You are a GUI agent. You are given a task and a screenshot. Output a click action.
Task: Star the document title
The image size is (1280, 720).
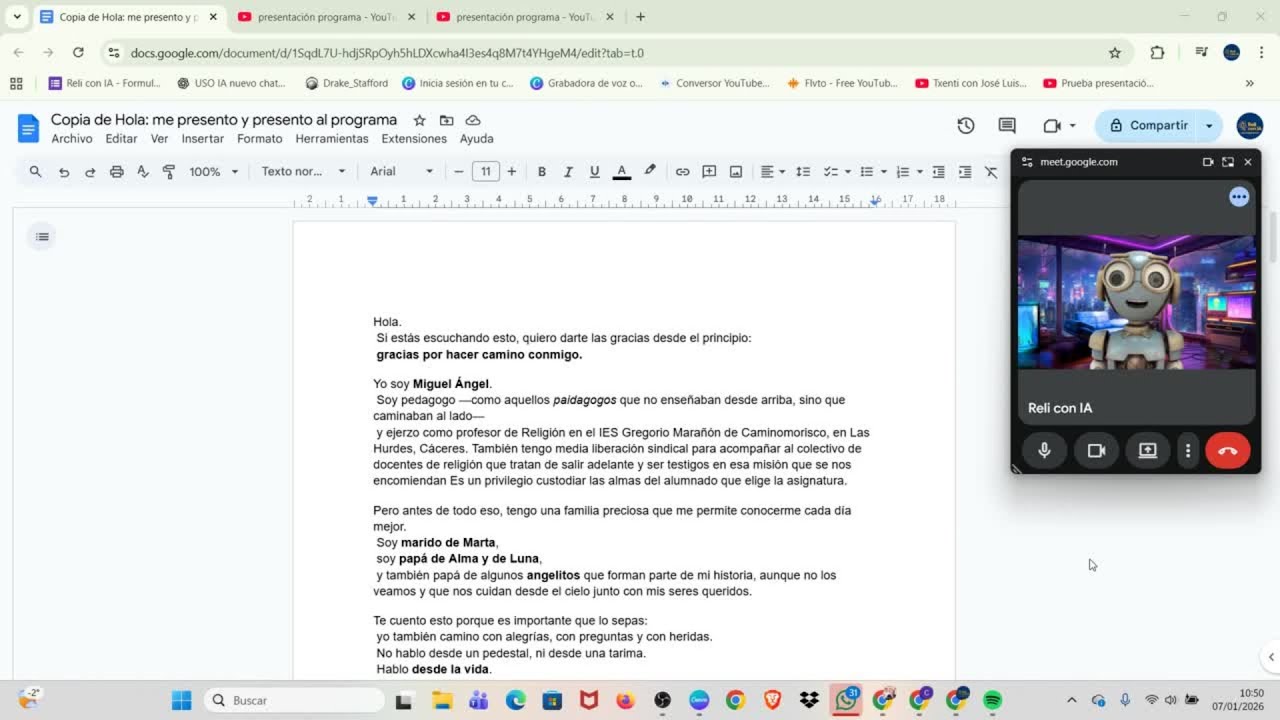click(419, 120)
